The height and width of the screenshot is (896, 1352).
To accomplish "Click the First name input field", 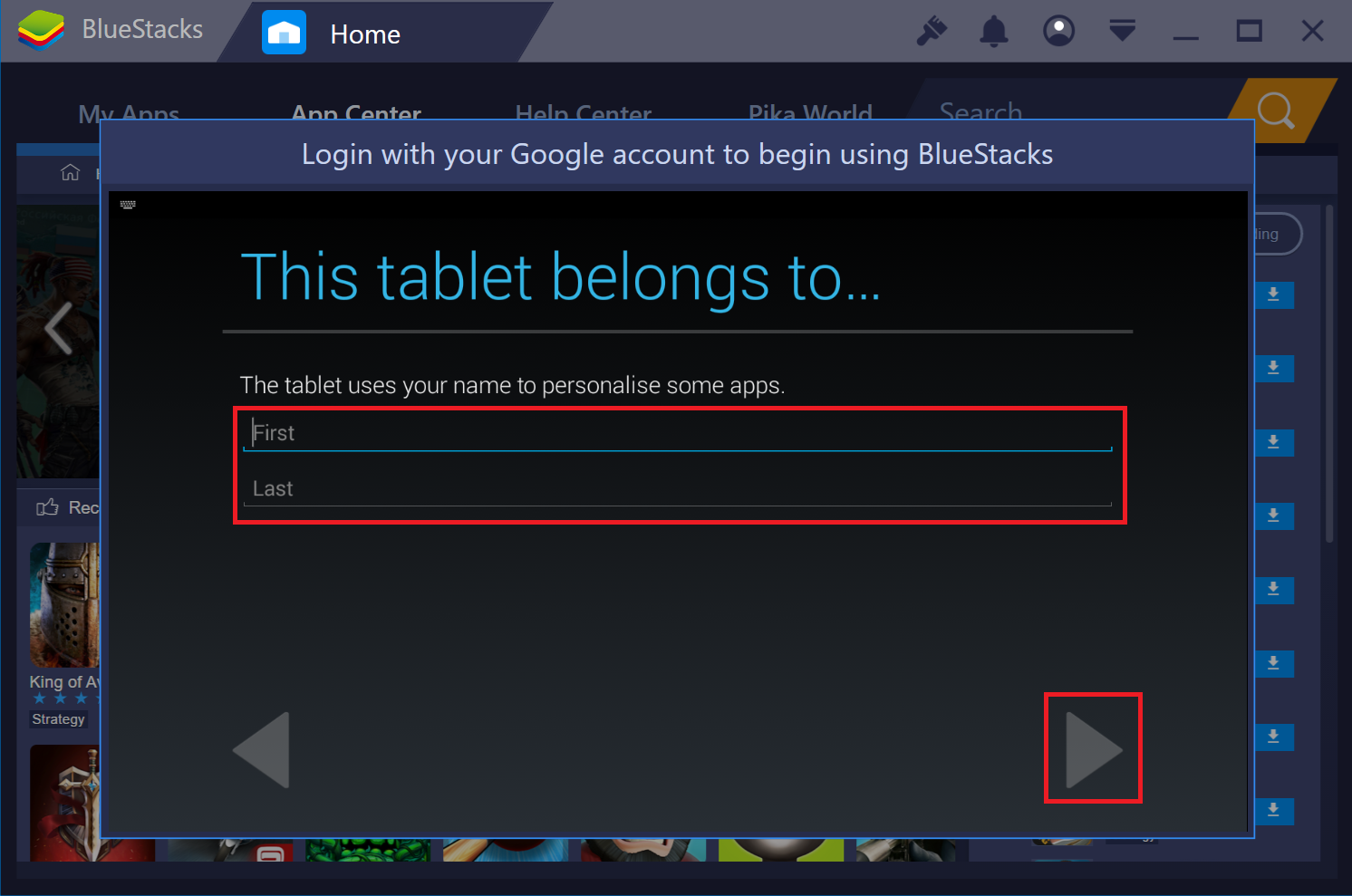I will pos(678,433).
